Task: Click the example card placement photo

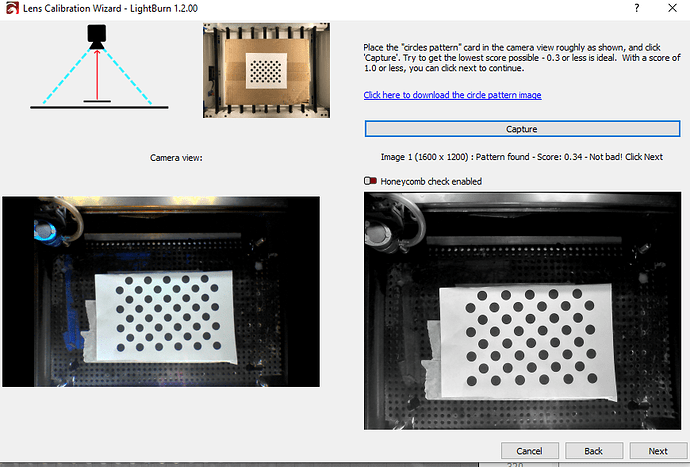Action: [266, 70]
